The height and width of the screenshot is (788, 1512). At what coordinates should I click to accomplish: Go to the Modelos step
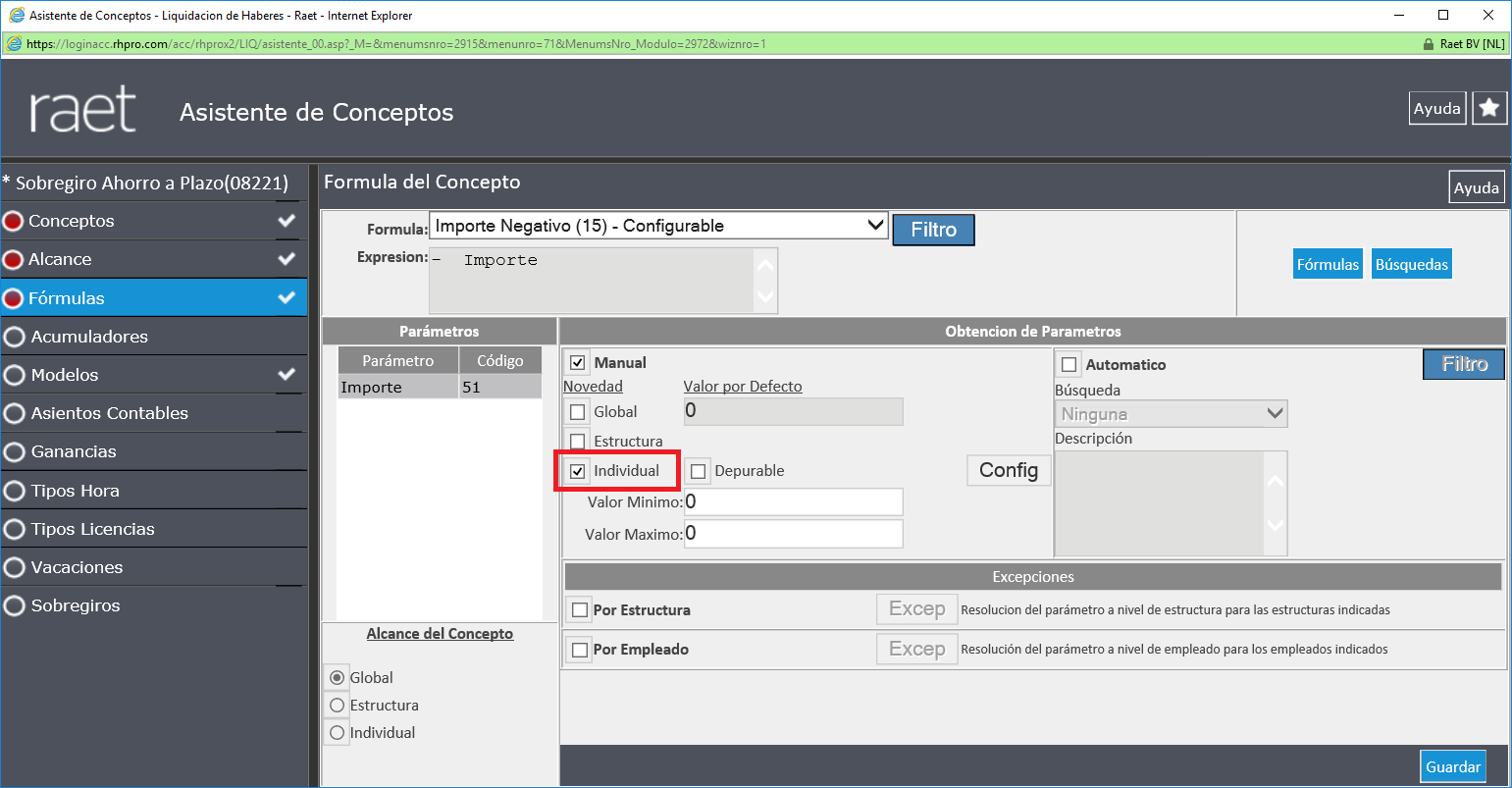[x=154, y=375]
